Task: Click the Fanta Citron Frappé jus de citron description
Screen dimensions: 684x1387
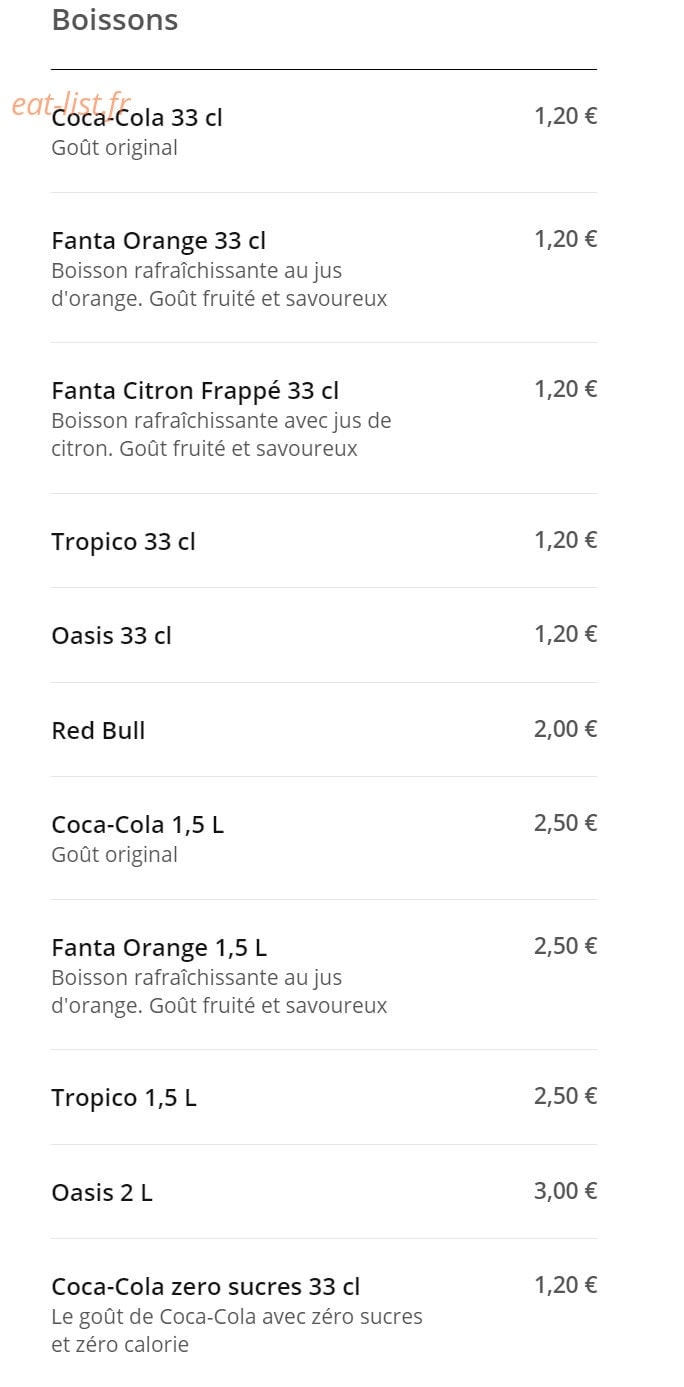Action: 221,434
